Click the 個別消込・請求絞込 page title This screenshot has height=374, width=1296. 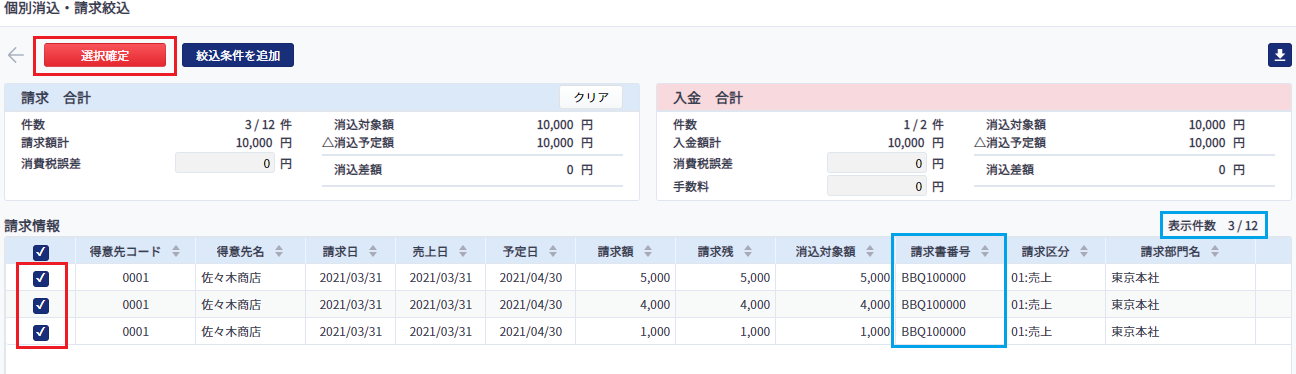[x=67, y=9]
